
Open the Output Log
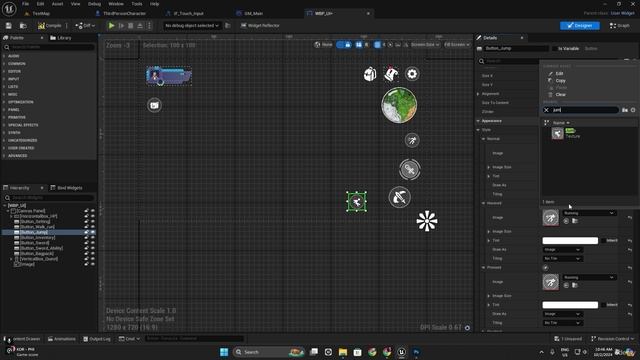pos(97,339)
